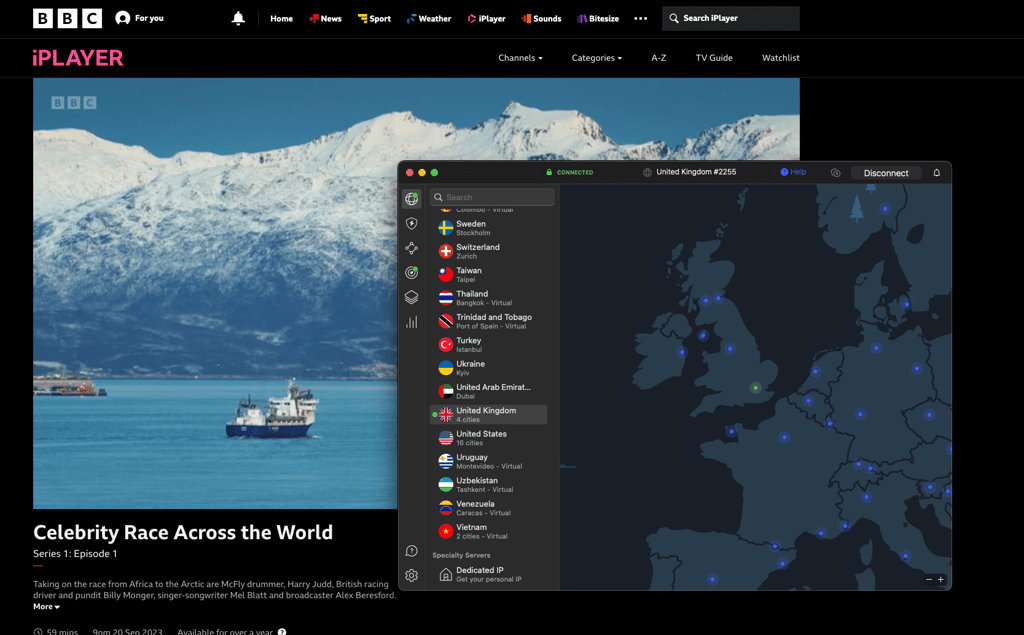Open BBC Sounds
1024x635 pixels.
pyautogui.click(x=541, y=18)
